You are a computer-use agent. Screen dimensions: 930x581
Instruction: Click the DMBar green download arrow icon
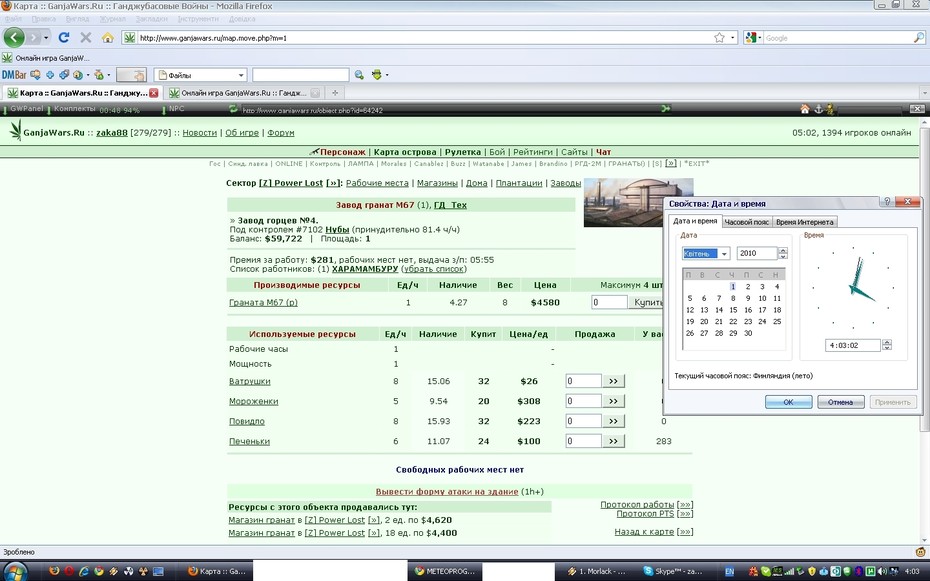(377, 75)
